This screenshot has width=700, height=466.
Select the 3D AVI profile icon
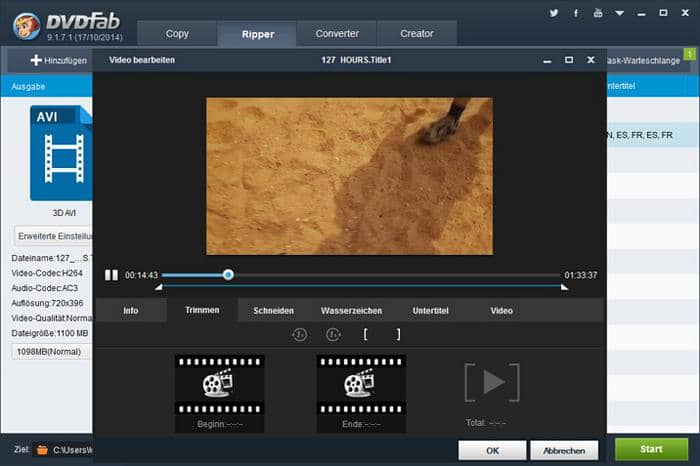[61, 153]
